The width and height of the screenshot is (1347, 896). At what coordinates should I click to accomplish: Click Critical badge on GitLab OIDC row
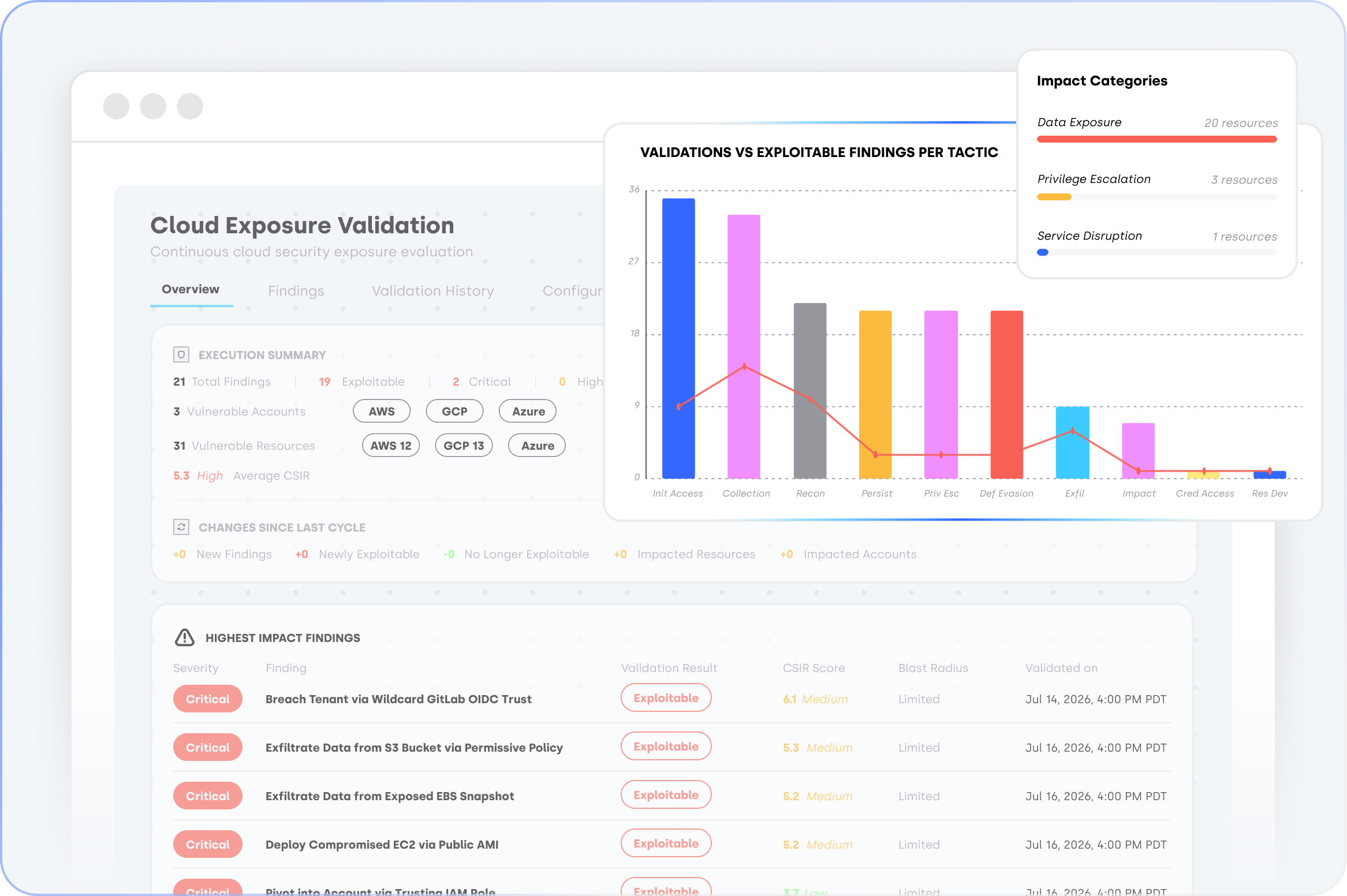(208, 699)
